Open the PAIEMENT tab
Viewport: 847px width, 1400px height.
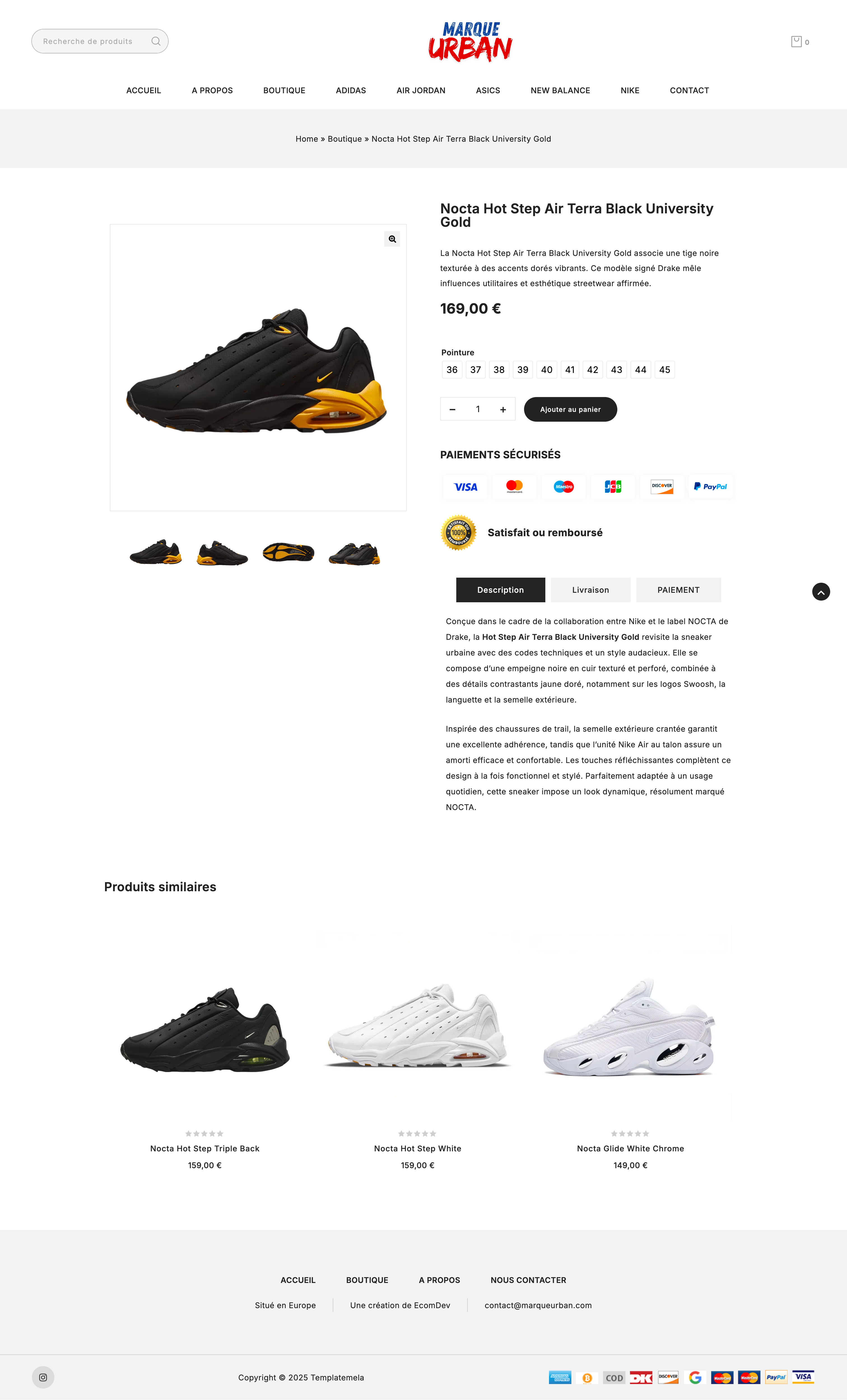[679, 590]
